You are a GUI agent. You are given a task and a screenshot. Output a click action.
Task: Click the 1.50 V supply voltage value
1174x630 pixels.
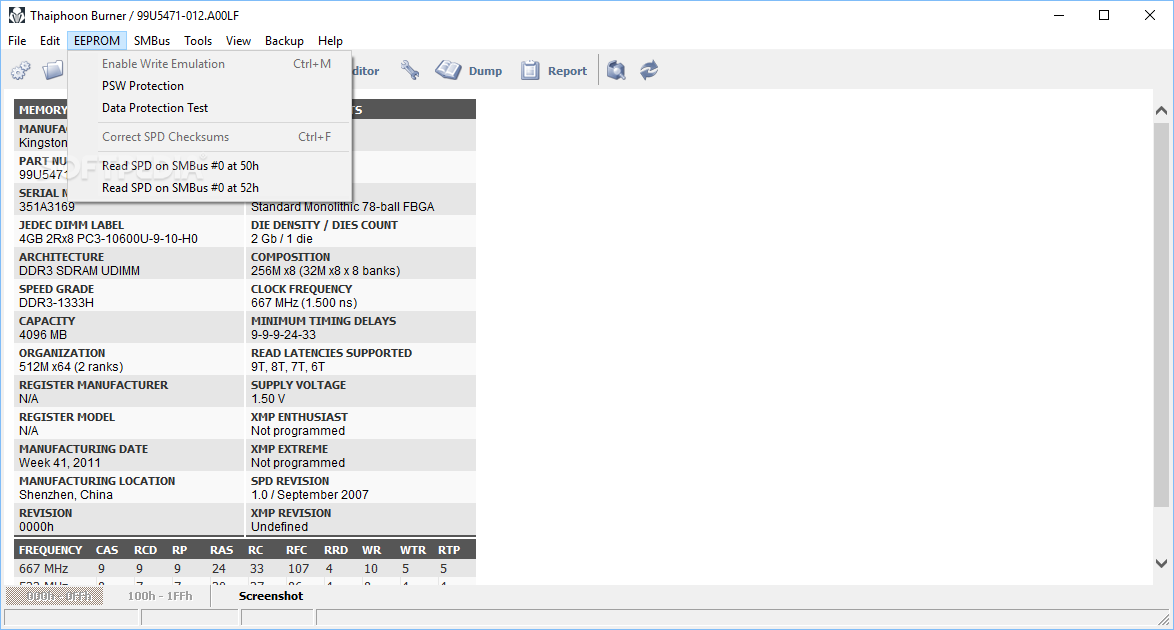[x=268, y=399]
